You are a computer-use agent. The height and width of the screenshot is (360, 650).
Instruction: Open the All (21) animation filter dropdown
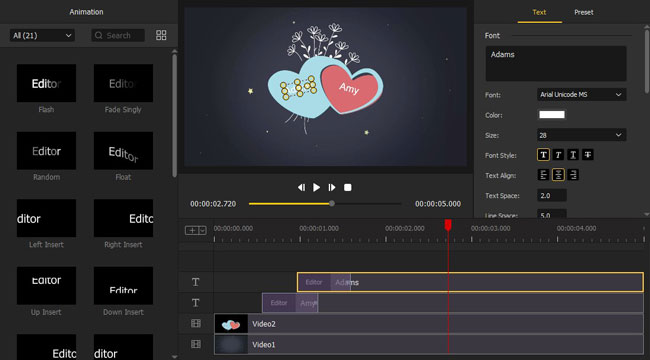(42, 35)
